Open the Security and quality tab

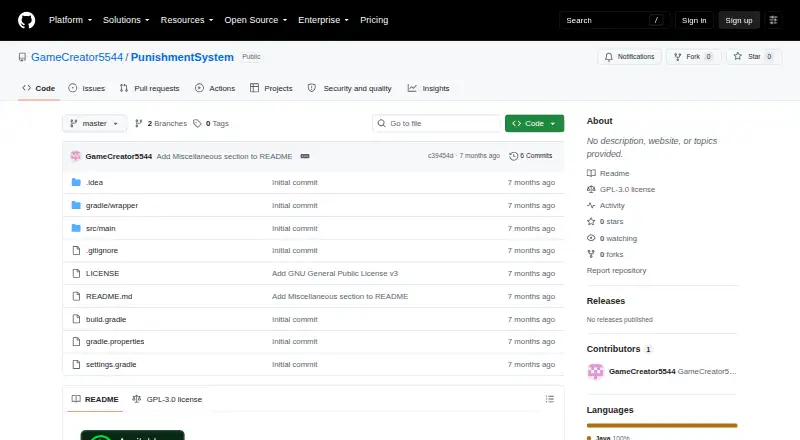(350, 88)
